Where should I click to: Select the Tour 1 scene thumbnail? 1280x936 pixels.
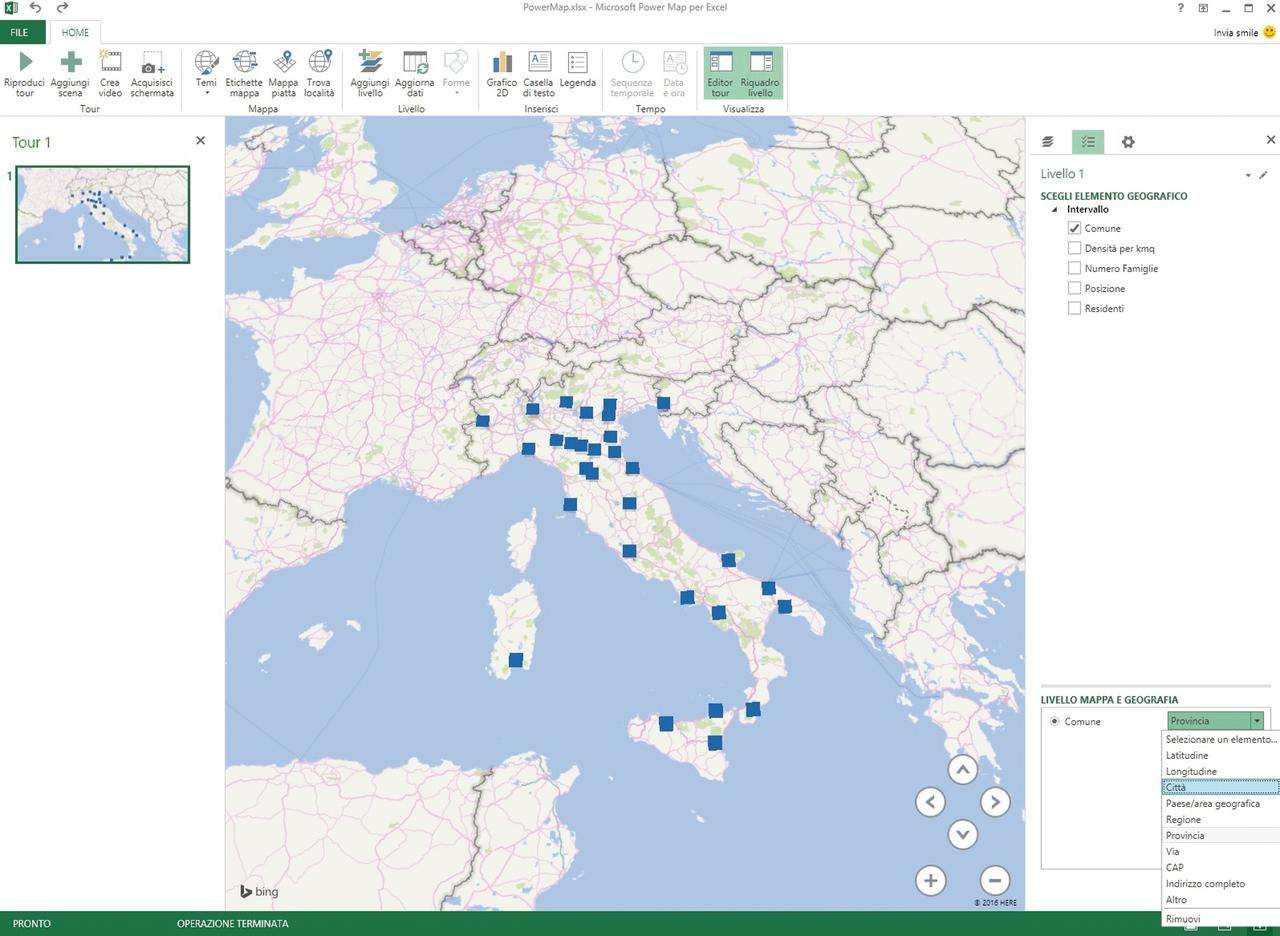tap(102, 214)
